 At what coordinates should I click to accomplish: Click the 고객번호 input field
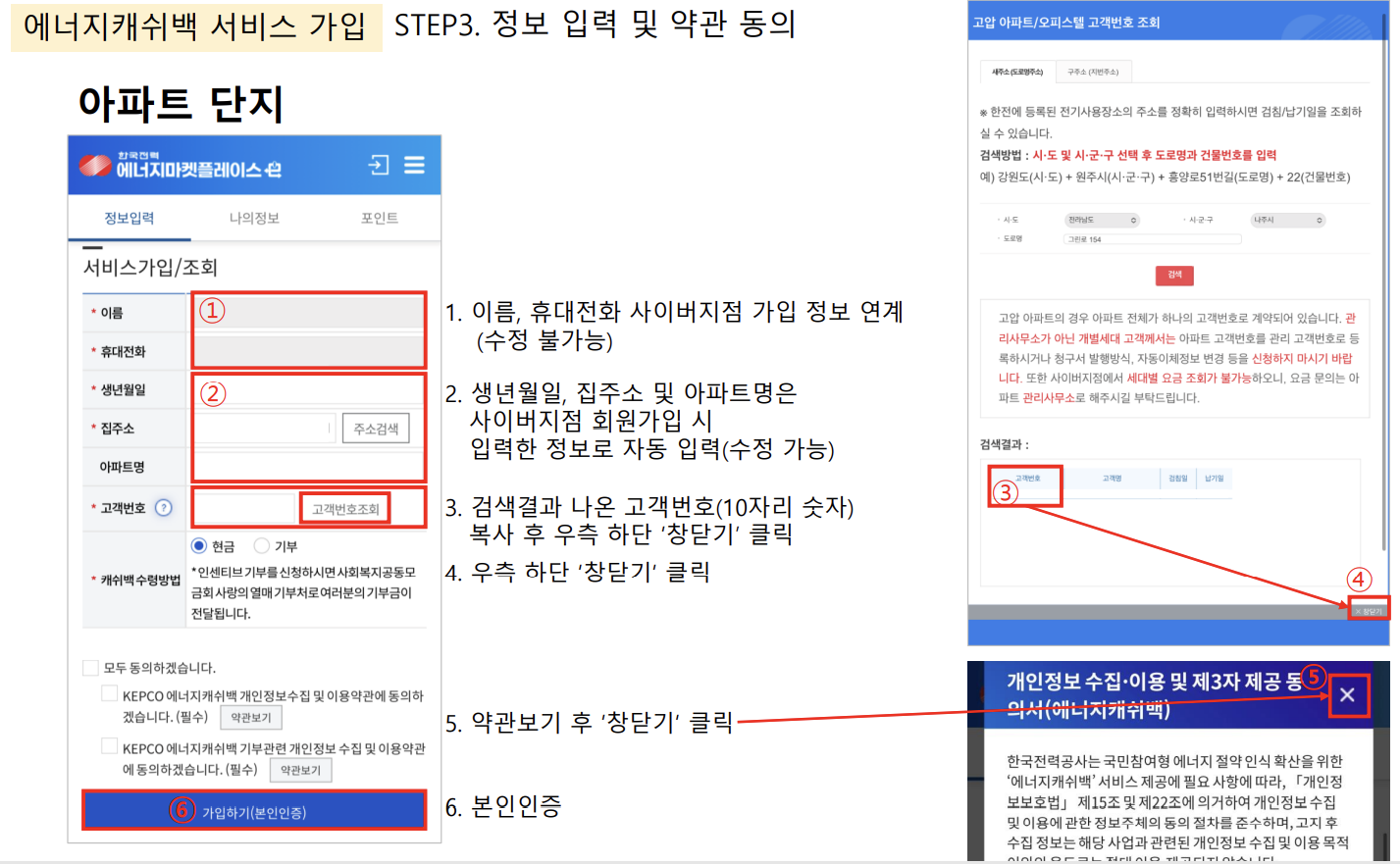pyautogui.click(x=245, y=509)
